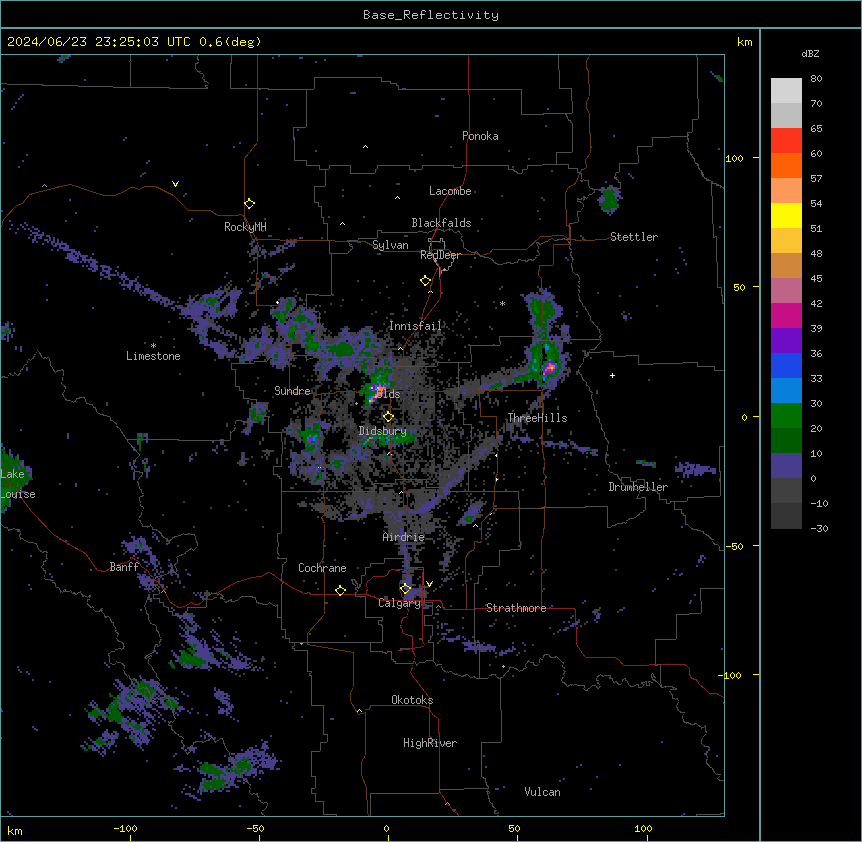Image resolution: width=862 pixels, height=842 pixels.
Task: Click the 45 value on dBZ scale
Action: 816,279
